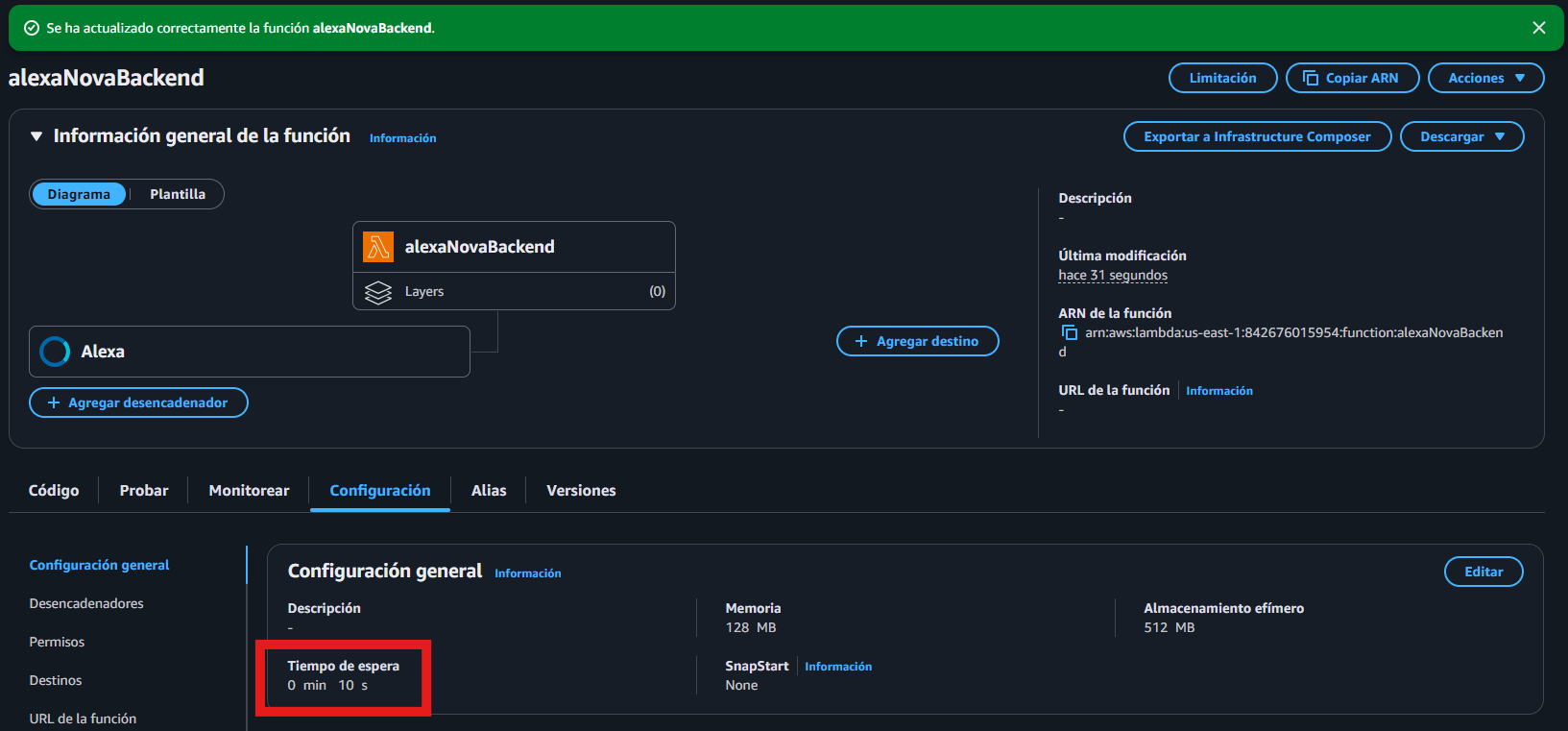Edit the general configuration with Editar
Screen dimensions: 1568x731
[1483, 572]
